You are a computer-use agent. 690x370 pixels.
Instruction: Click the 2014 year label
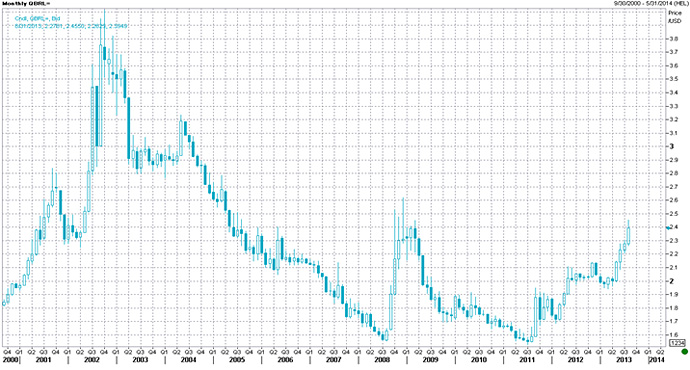coord(657,360)
